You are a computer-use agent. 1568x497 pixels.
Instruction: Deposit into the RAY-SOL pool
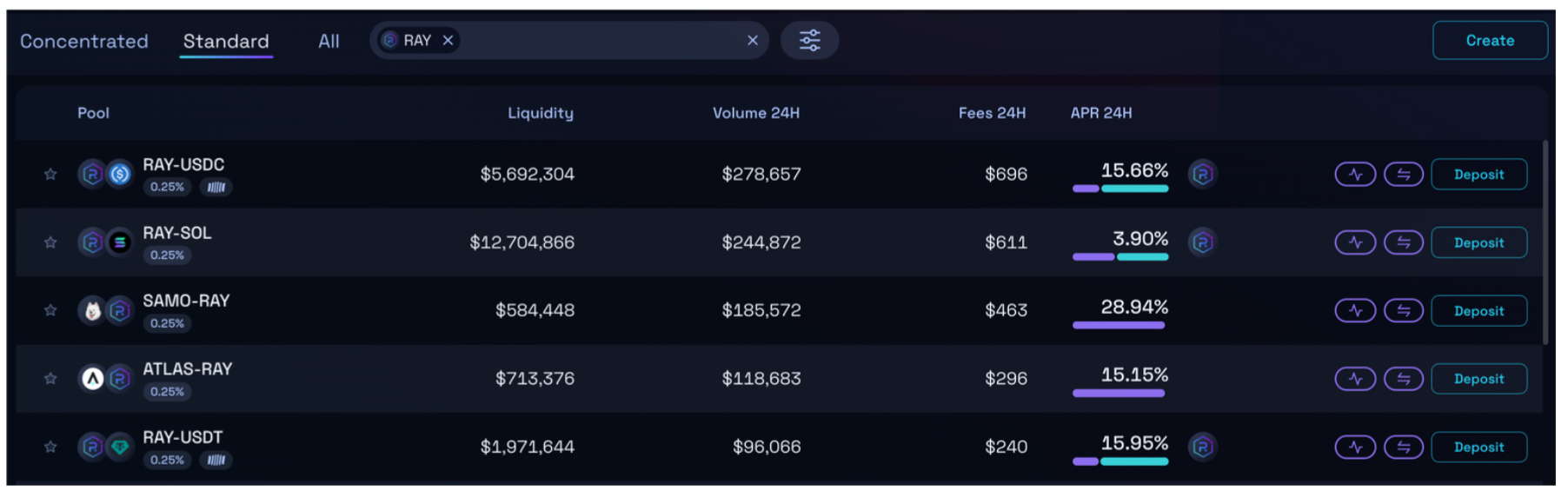(x=1478, y=242)
